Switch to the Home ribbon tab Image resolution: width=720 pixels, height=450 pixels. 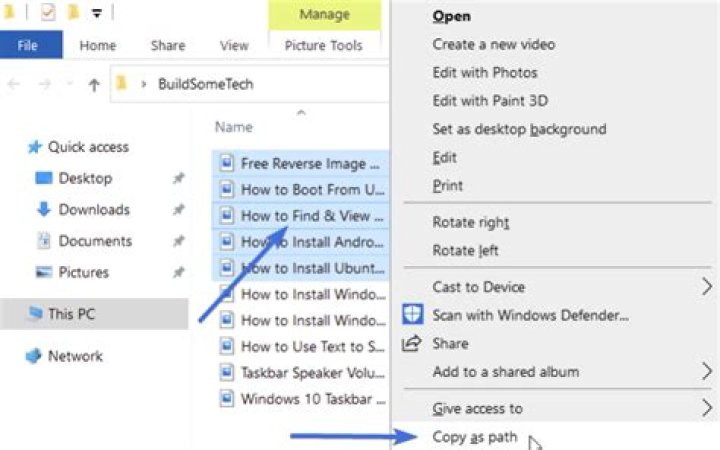97,45
